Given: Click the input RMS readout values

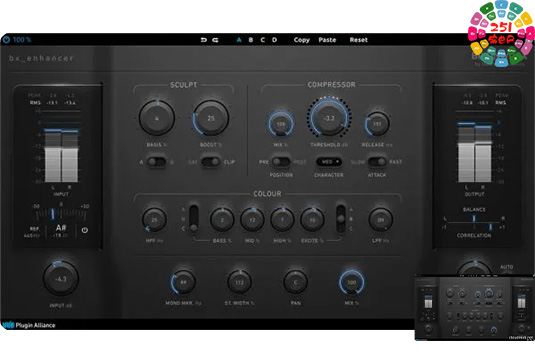Looking at the screenshot, I should pyautogui.click(x=61, y=103).
